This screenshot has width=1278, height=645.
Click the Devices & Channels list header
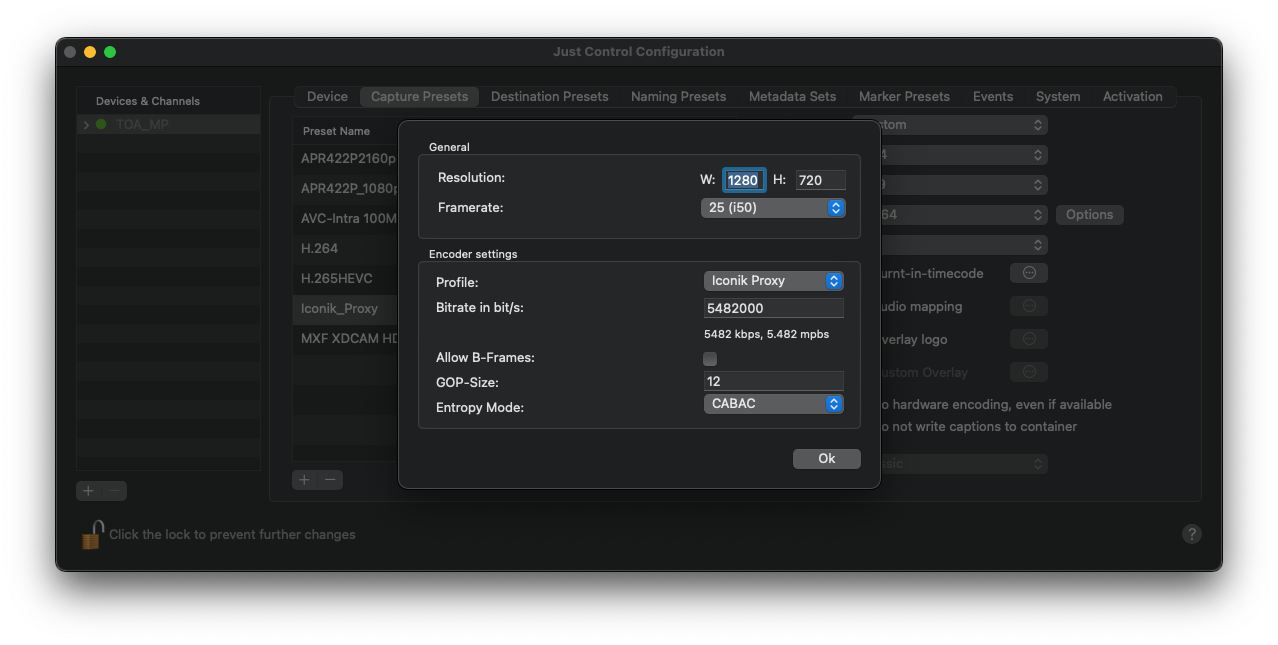[x=168, y=101]
